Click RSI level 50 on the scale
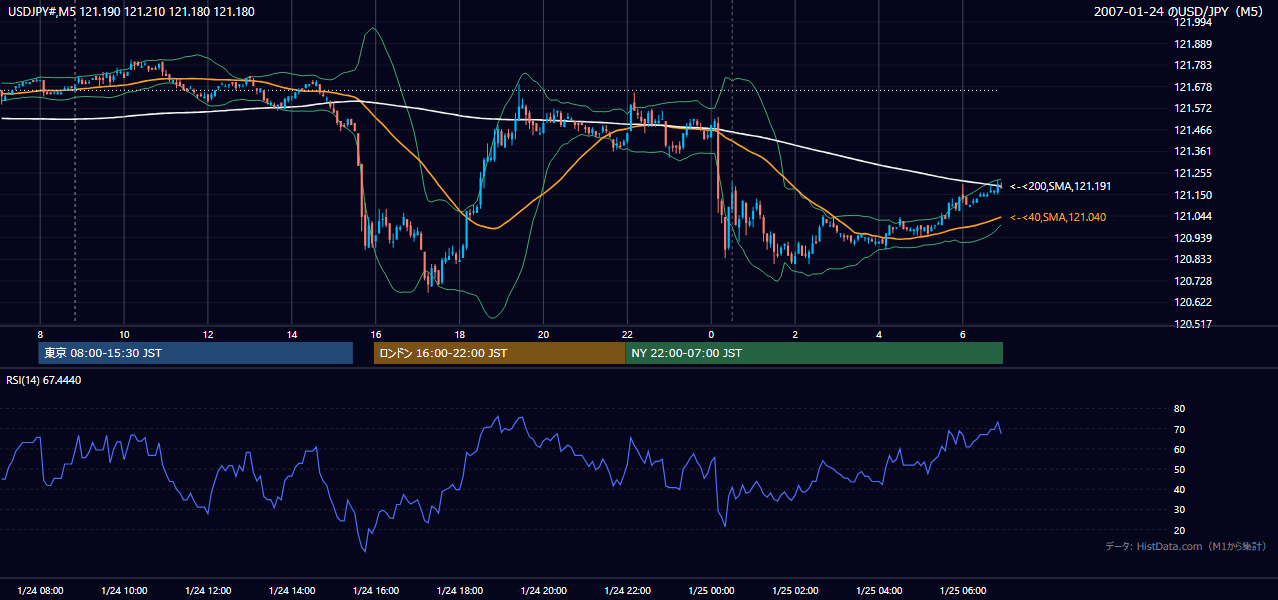1278x600 pixels. click(x=1179, y=469)
